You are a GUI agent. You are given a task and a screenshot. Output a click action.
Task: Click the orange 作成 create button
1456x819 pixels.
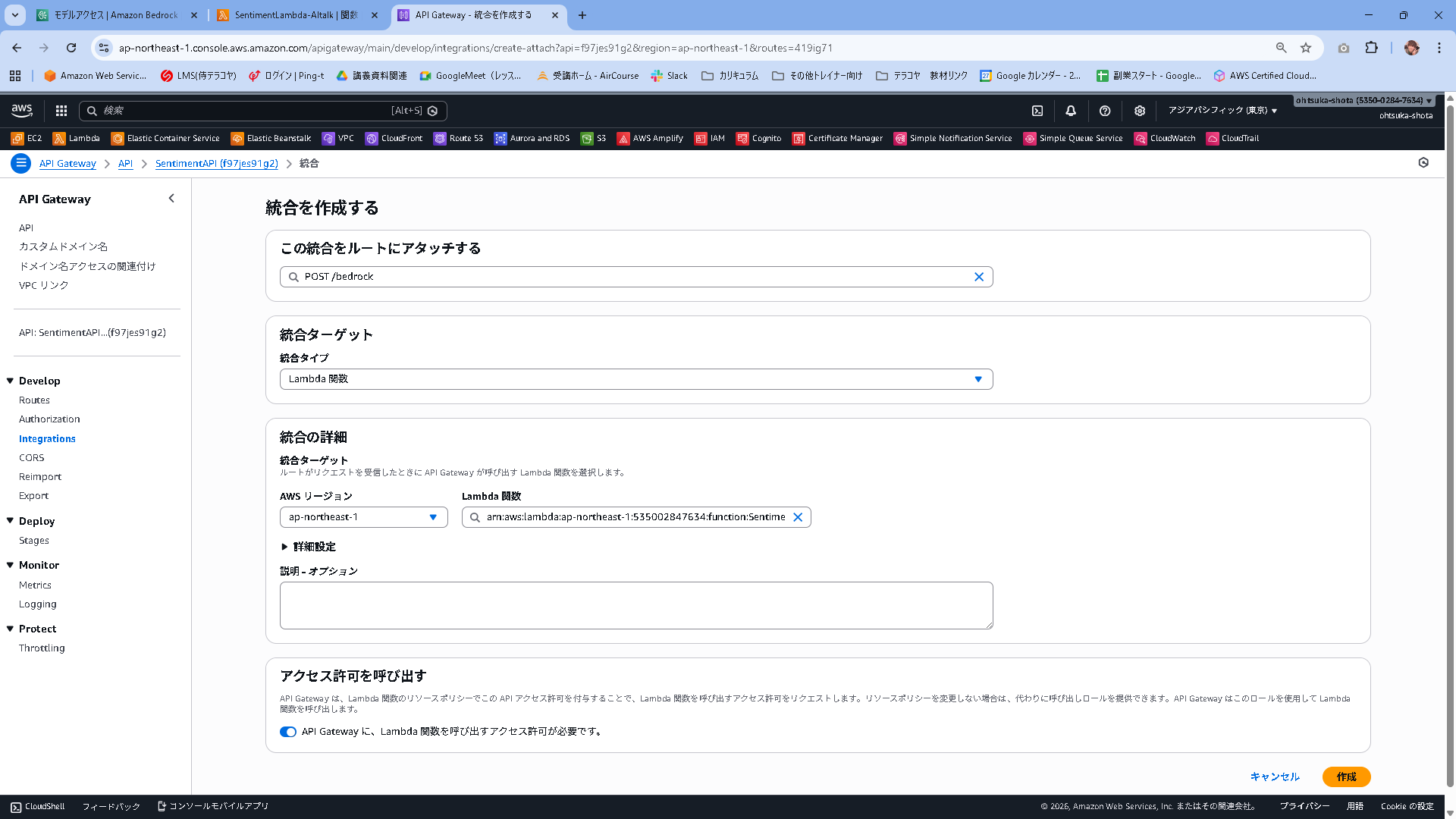pos(1346,777)
